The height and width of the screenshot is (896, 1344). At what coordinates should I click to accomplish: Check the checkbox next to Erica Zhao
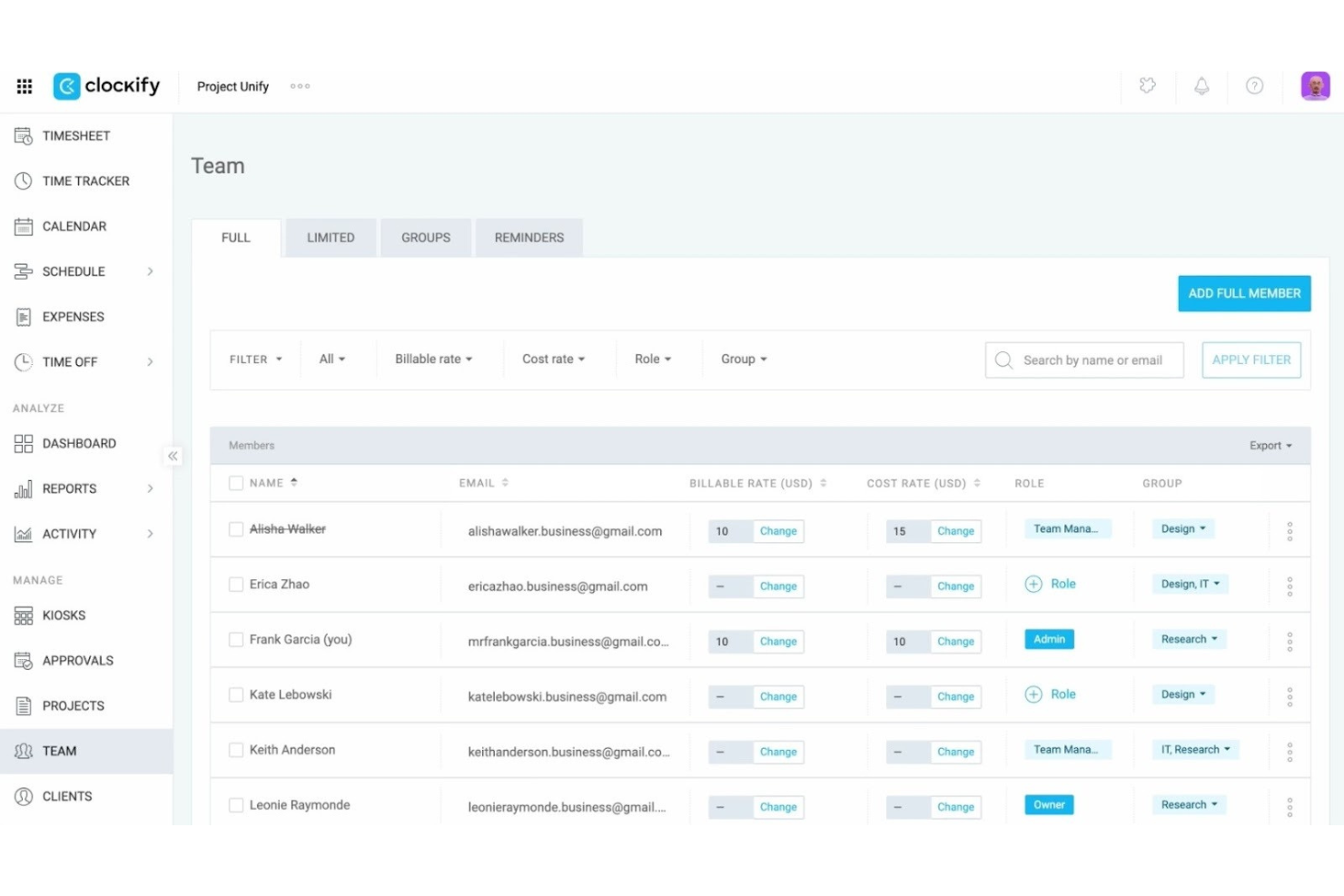(235, 584)
